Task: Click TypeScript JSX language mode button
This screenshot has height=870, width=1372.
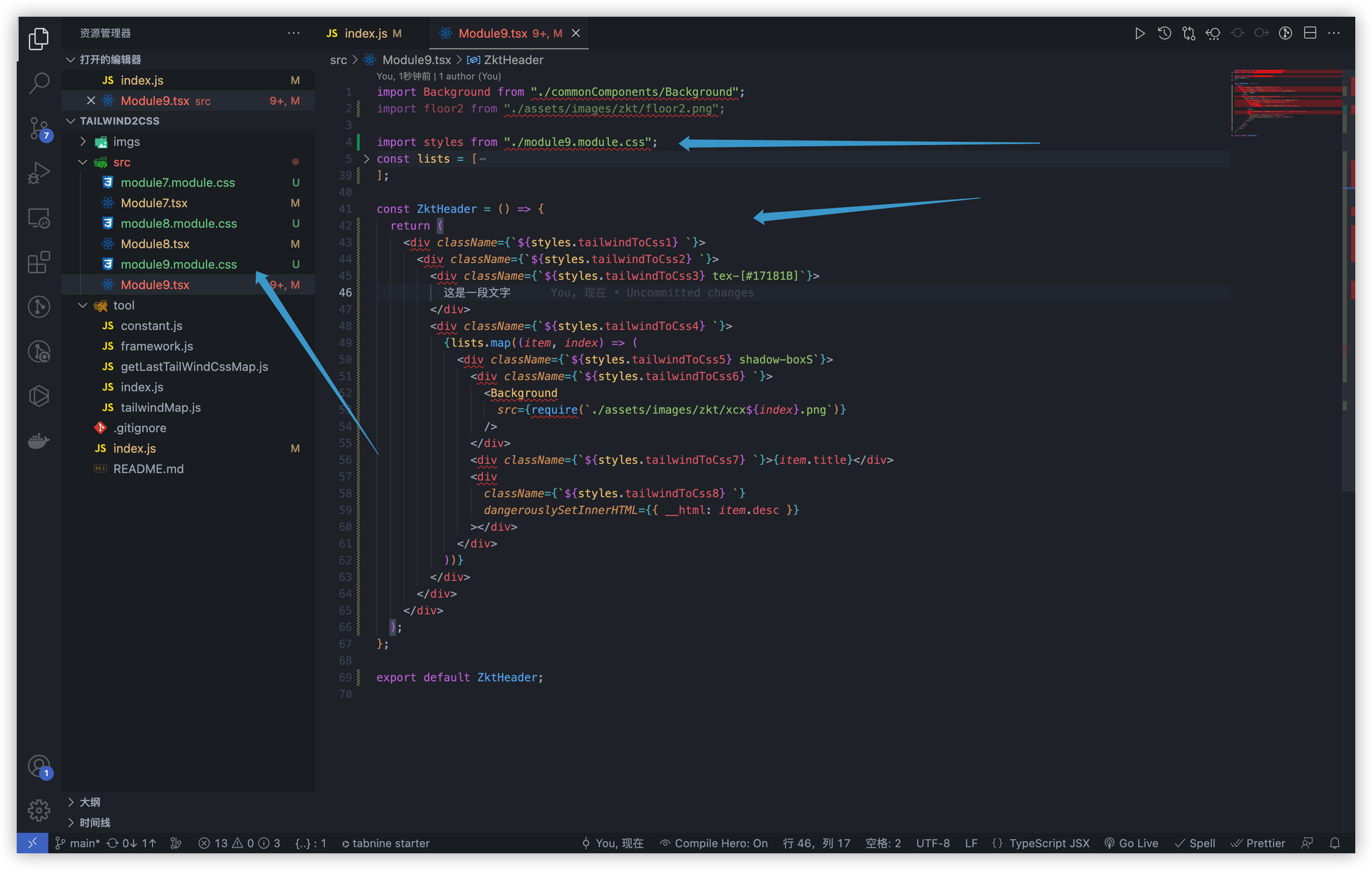Action: (1049, 843)
